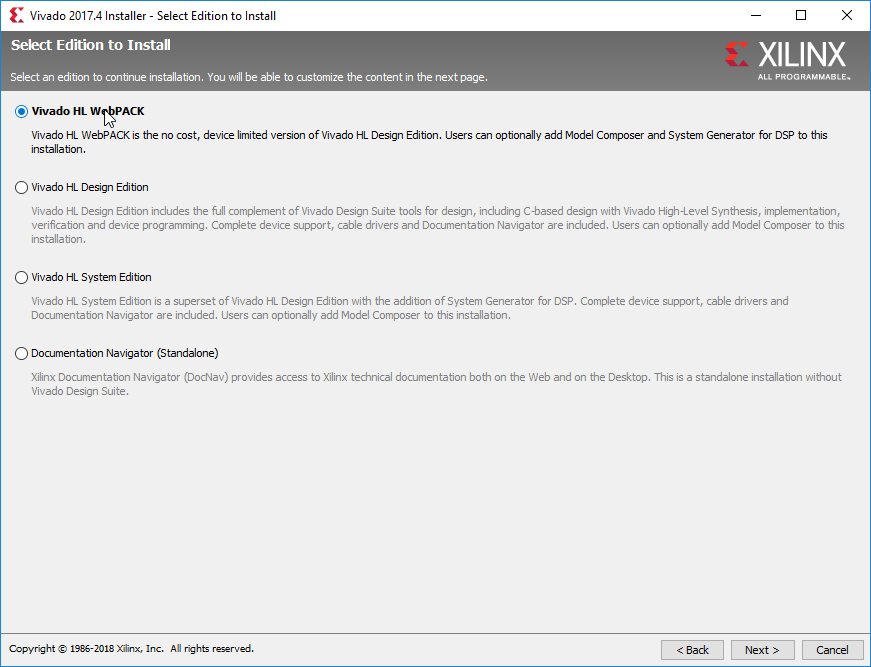Image resolution: width=871 pixels, height=667 pixels.
Task: Go to the next installer page
Action: (x=762, y=650)
